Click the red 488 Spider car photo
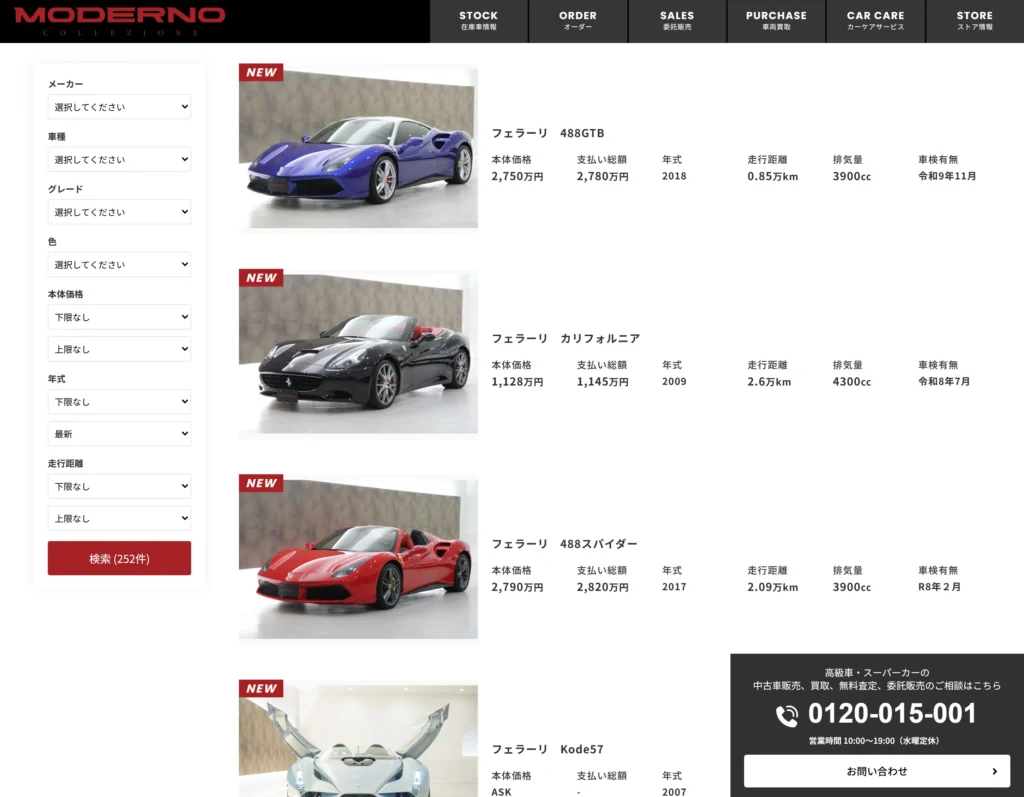 pyautogui.click(x=358, y=560)
